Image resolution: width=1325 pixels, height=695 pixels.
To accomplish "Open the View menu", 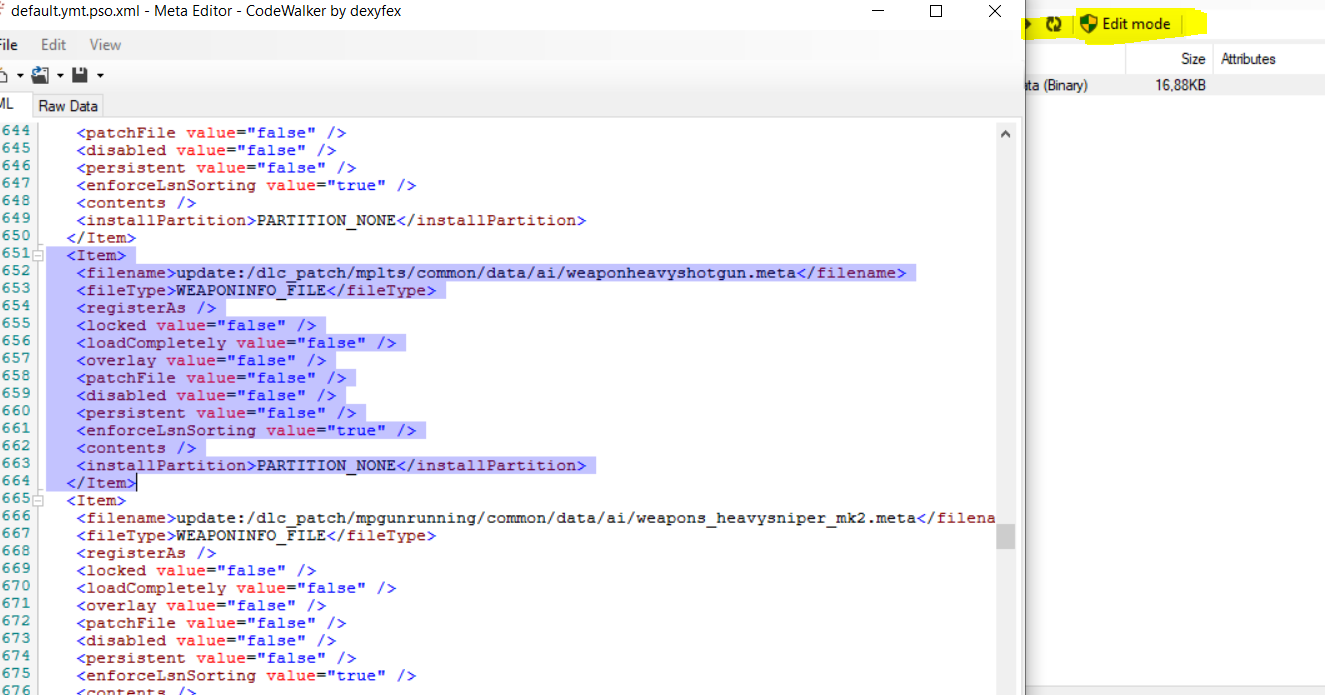I will pyautogui.click(x=105, y=45).
